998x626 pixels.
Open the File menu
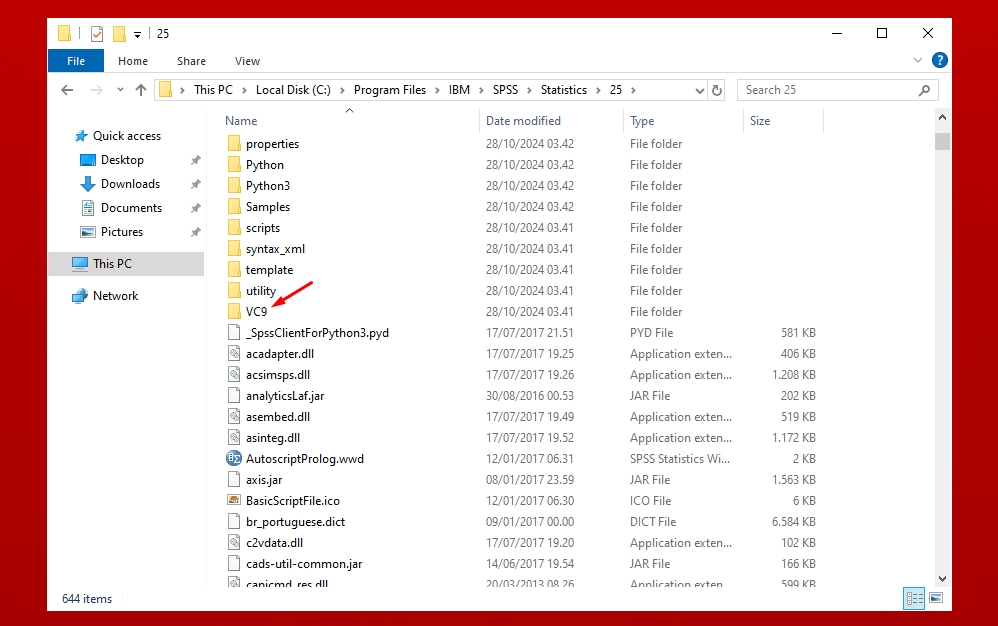pos(76,61)
